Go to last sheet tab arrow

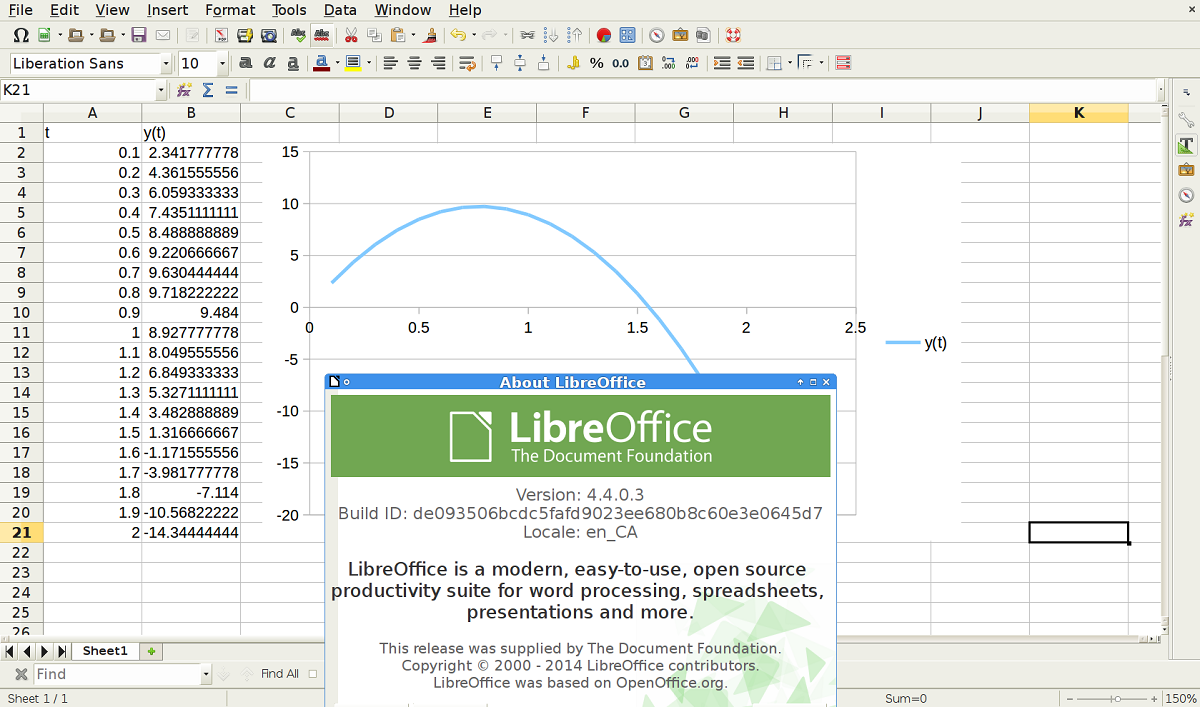click(x=61, y=651)
